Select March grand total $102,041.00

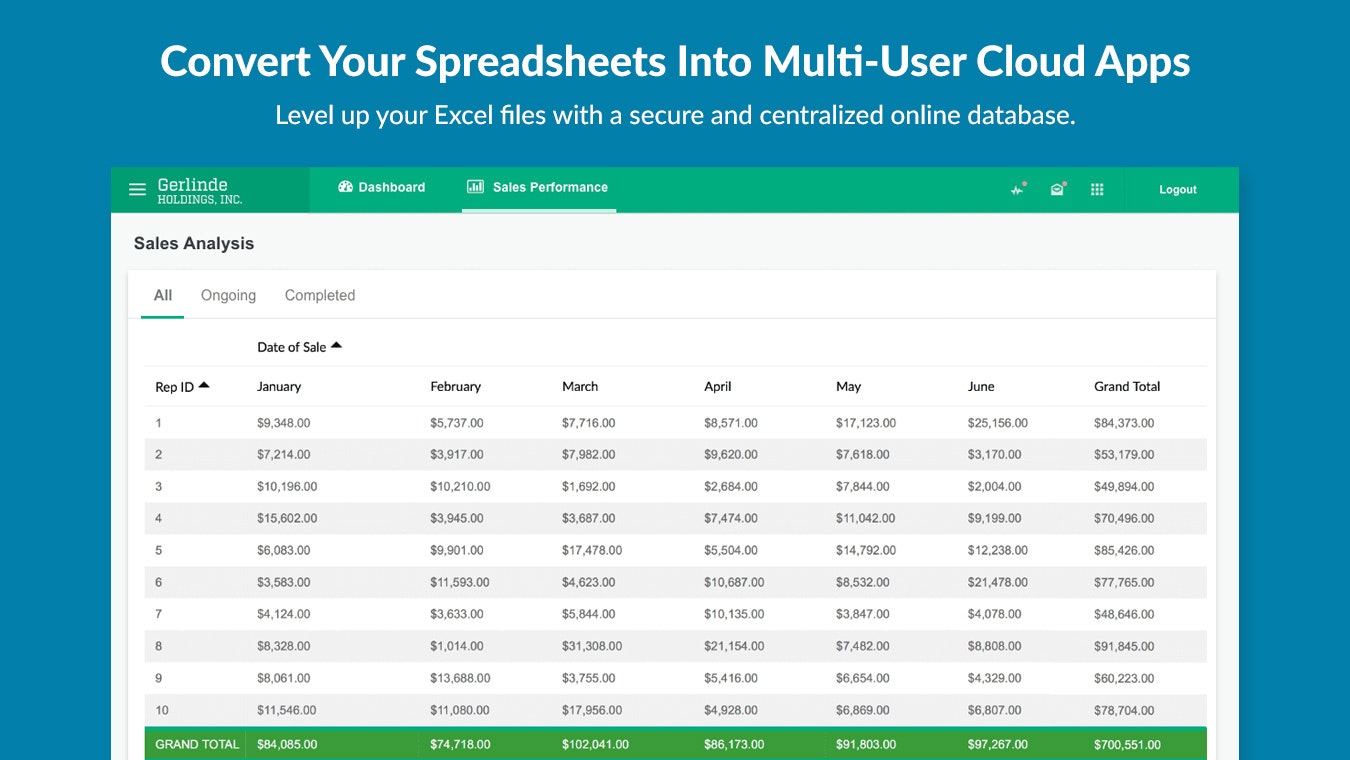(596, 744)
